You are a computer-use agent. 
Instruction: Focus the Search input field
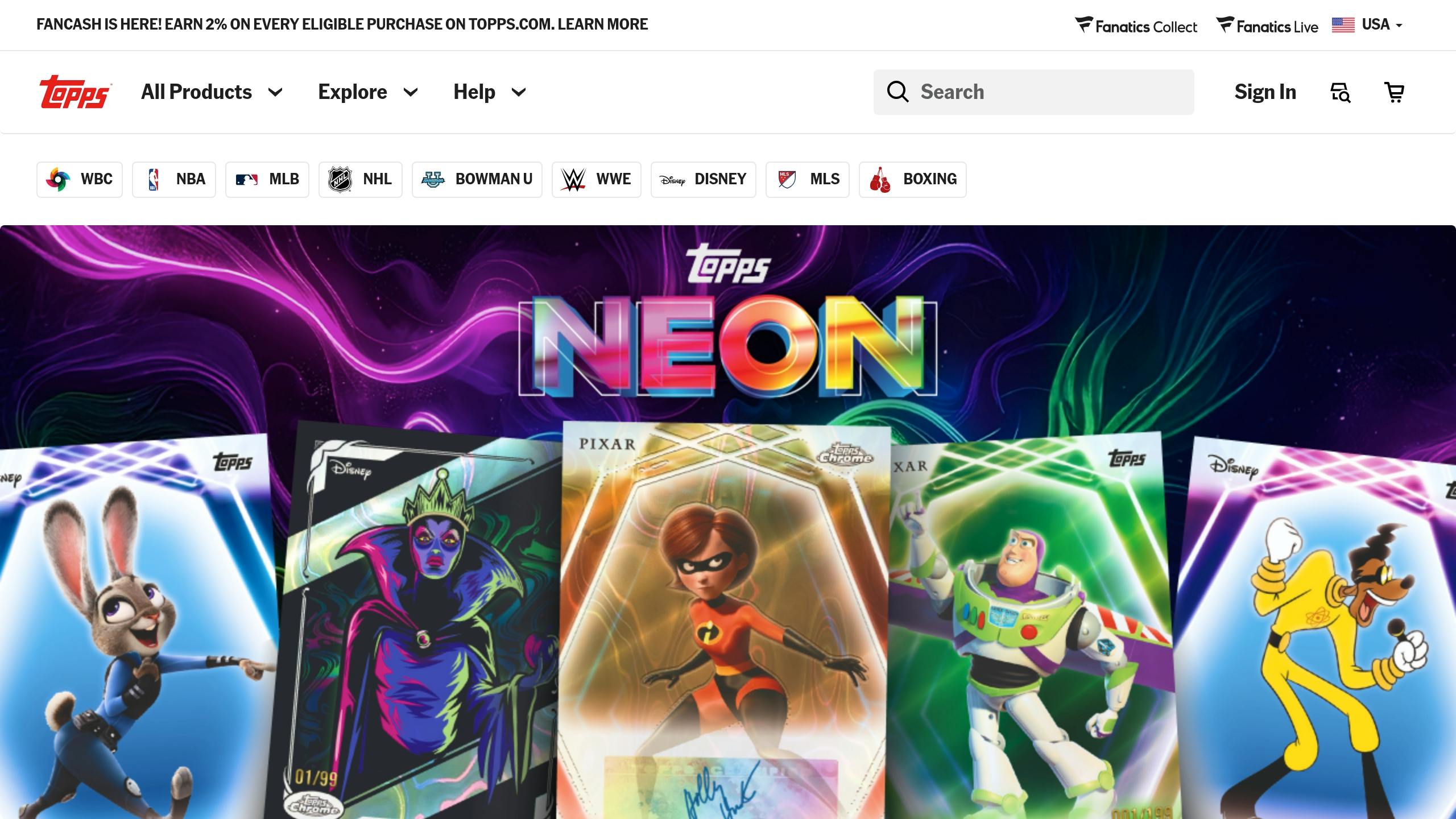1033,92
